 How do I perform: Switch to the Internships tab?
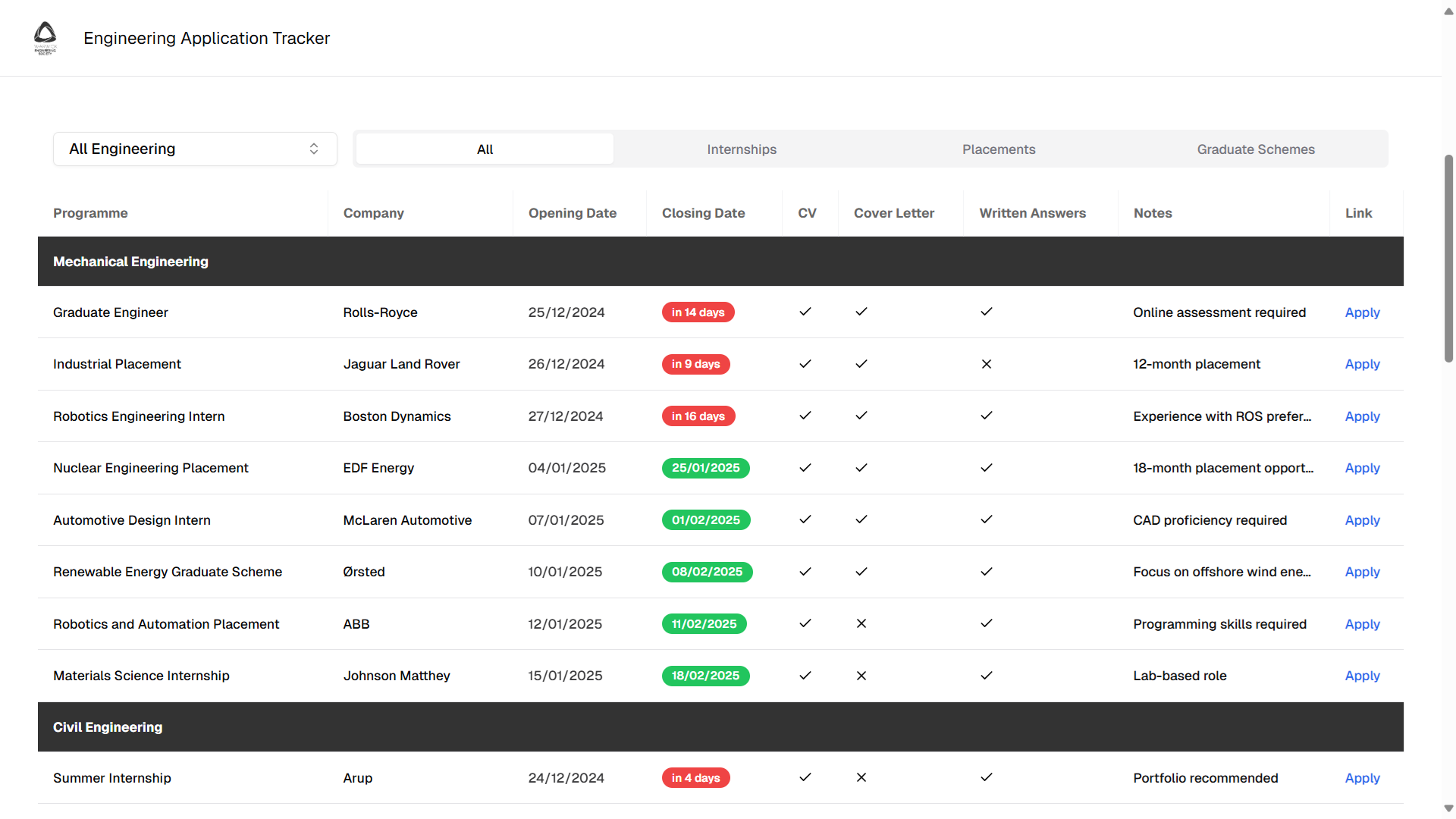pos(742,149)
